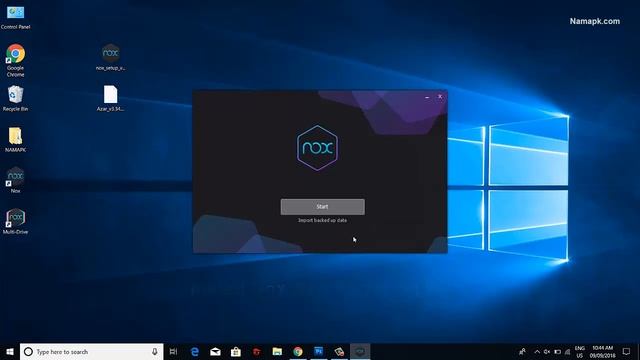Close the Nox installer window
Image resolution: width=640 pixels, height=360 pixels.
(440, 97)
